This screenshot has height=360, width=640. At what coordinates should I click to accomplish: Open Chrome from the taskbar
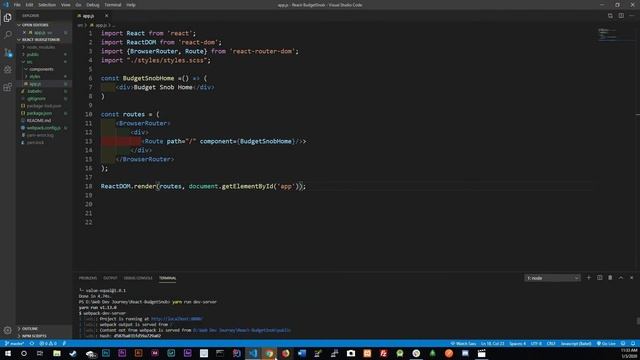coord(269,353)
